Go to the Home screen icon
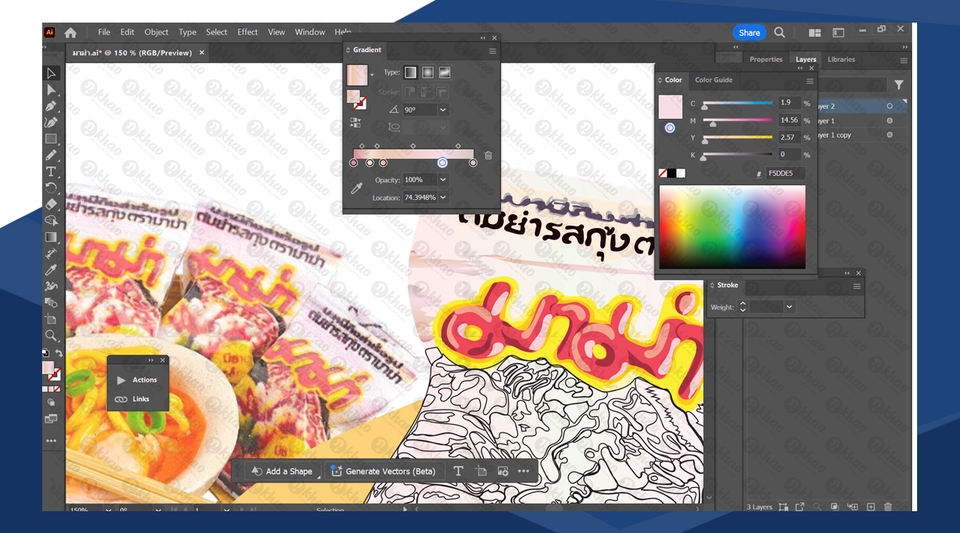The height and width of the screenshot is (533, 960). pos(71,32)
